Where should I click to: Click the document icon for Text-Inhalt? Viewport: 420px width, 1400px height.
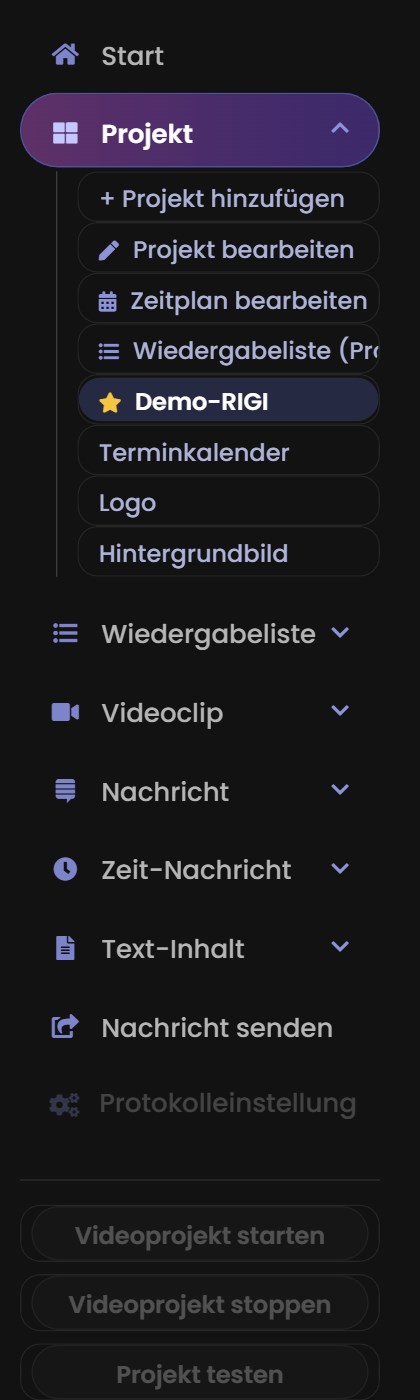pos(65,948)
